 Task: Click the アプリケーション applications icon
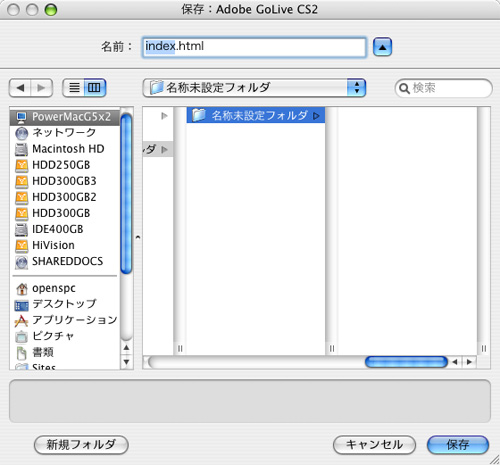[x=21, y=321]
